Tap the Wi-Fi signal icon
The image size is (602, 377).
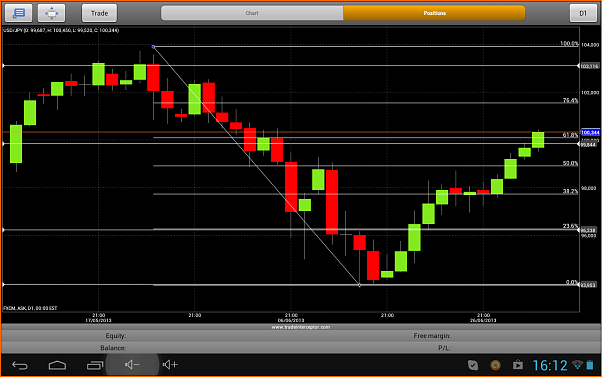tap(577, 365)
